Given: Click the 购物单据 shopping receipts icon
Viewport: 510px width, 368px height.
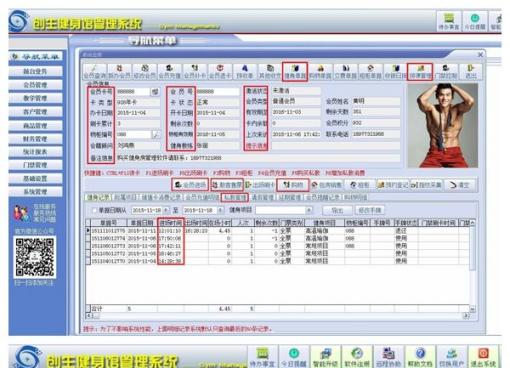Looking at the screenshot, I should (x=320, y=71).
